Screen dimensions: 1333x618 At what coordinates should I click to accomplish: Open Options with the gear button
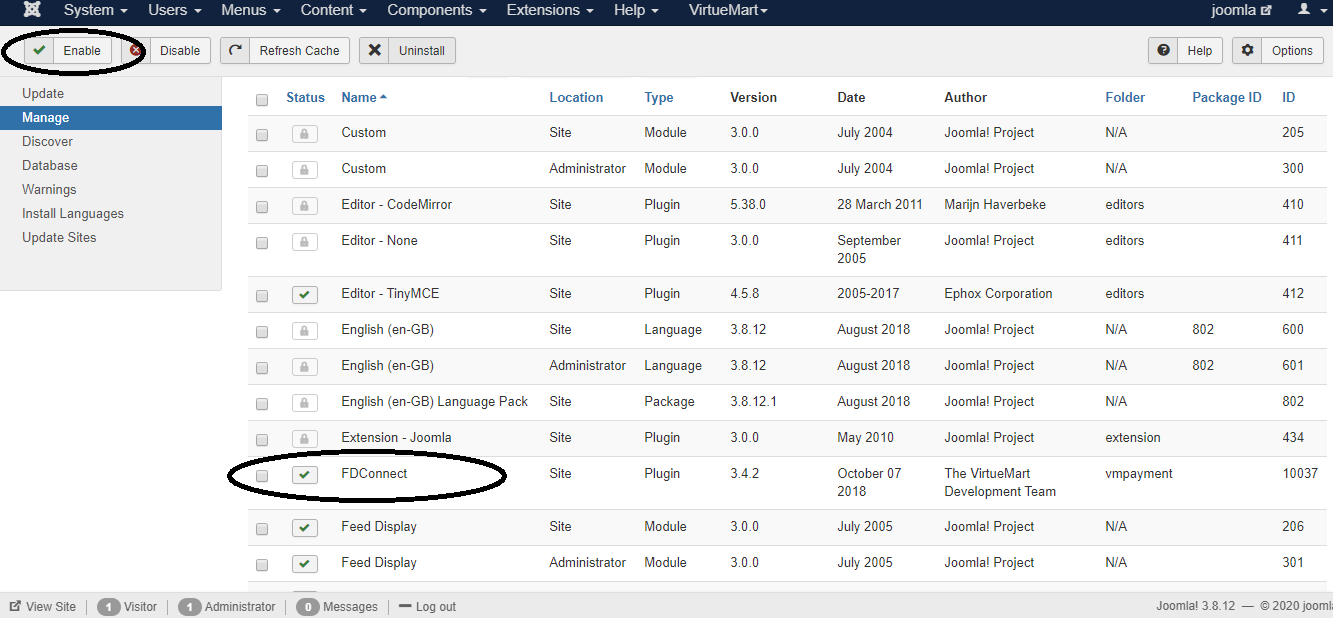[1278, 50]
